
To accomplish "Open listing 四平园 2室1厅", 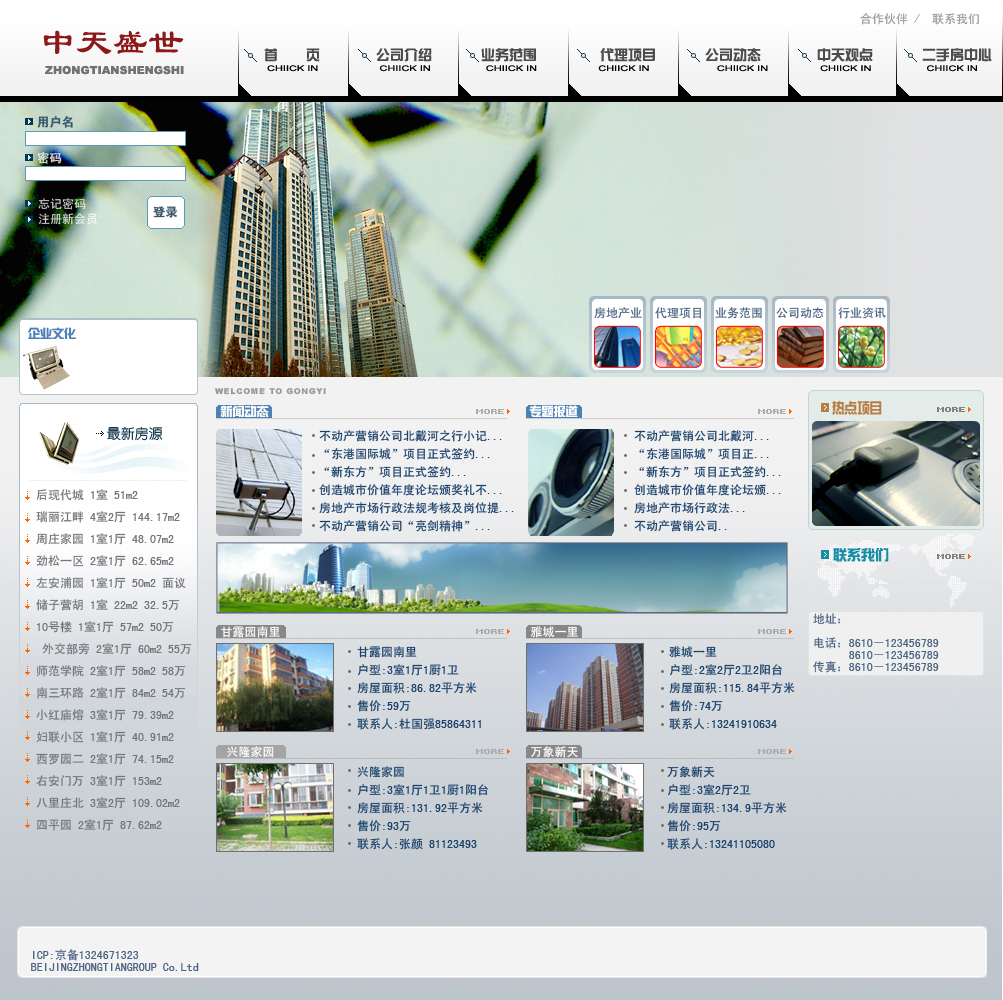I will pos(99,825).
